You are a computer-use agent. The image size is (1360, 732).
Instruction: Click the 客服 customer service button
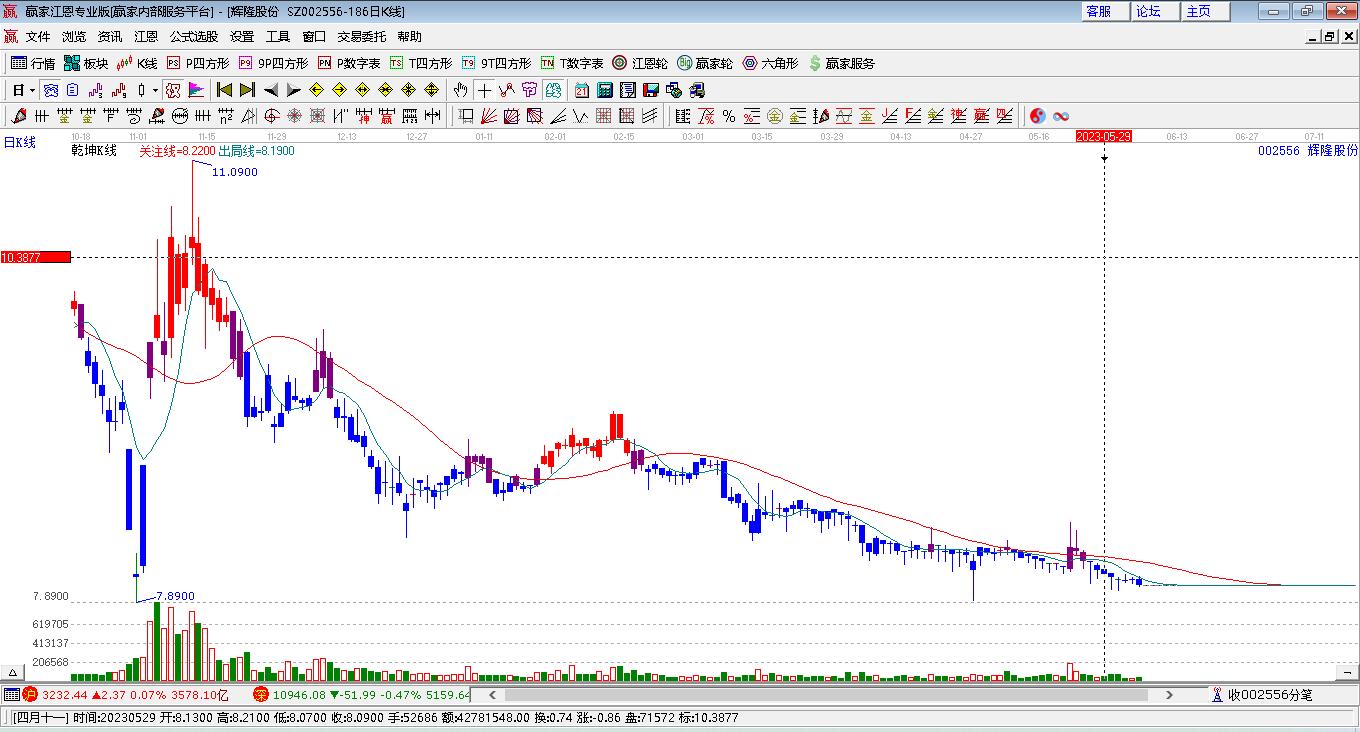(1103, 11)
